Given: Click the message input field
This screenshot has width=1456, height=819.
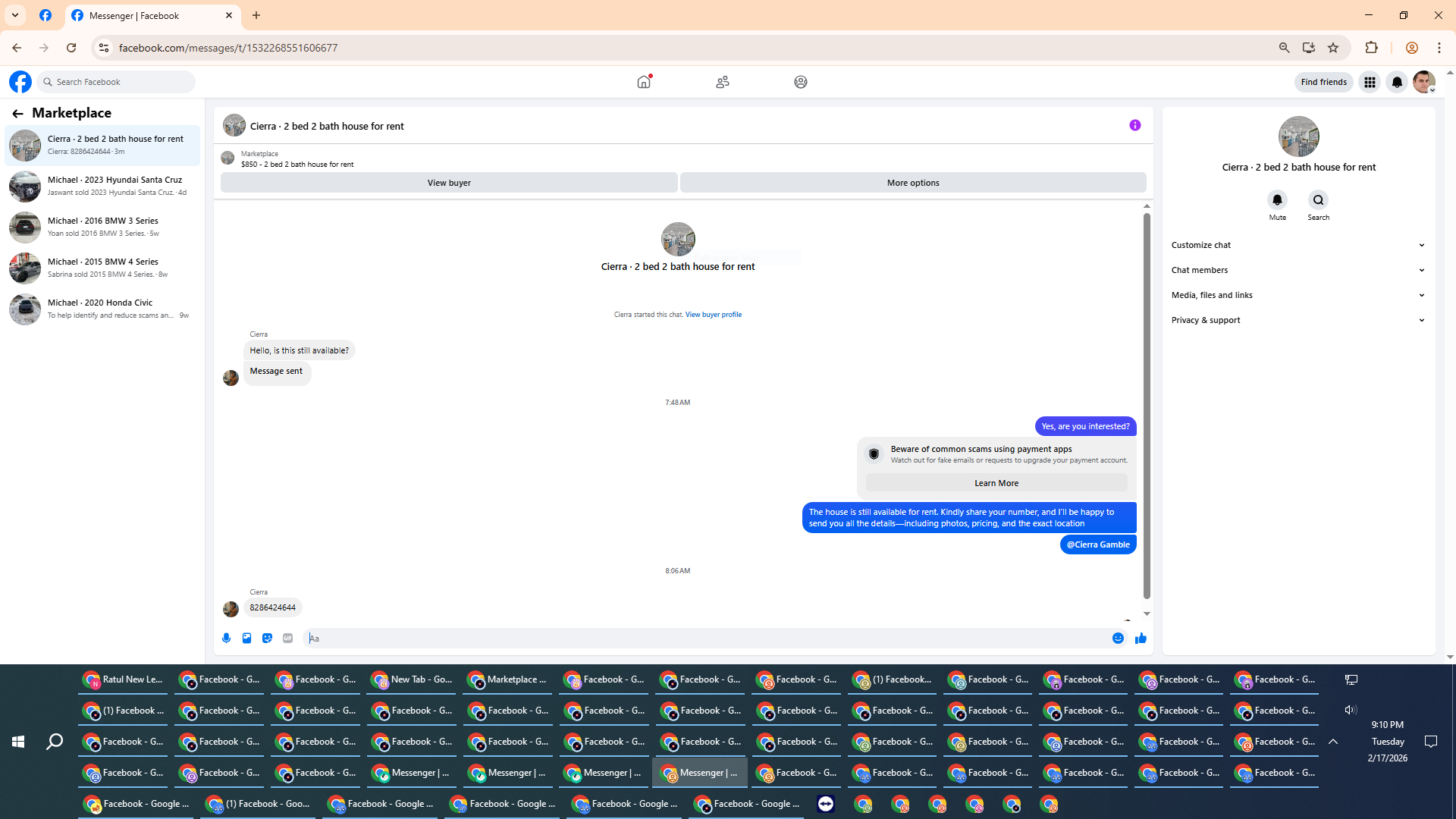Looking at the screenshot, I should (705, 639).
